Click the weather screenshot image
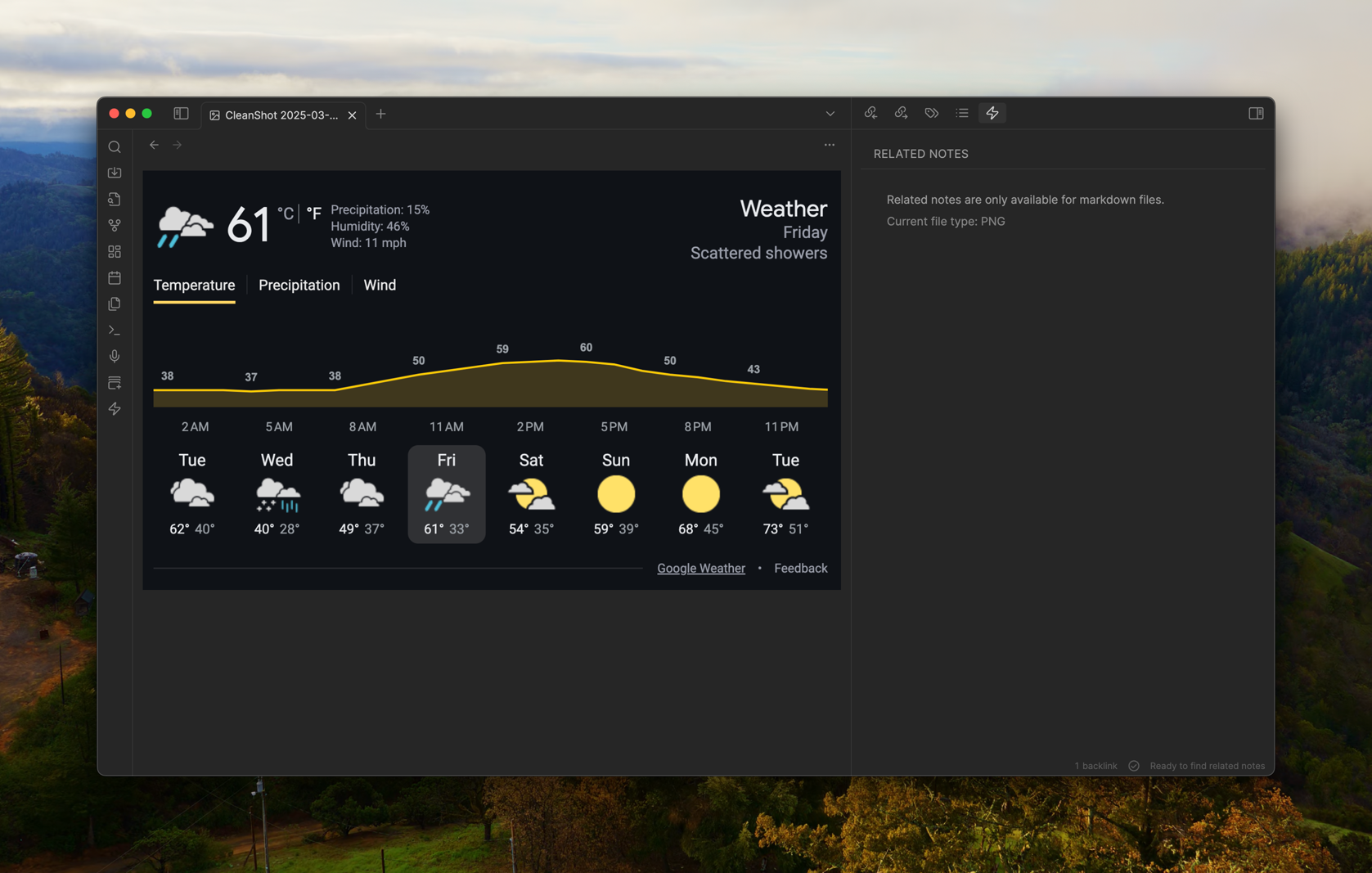The width and height of the screenshot is (1372, 873). 492,380
